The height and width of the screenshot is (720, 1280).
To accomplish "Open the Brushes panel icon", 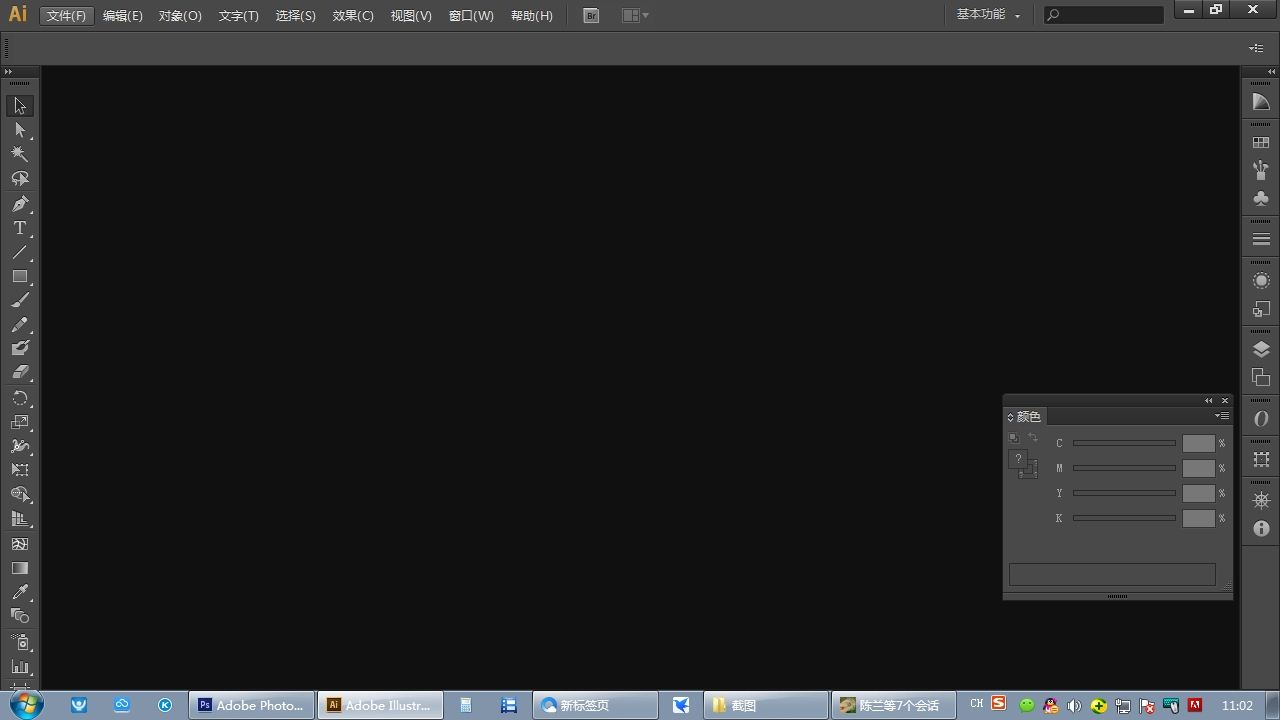I will point(1261,170).
